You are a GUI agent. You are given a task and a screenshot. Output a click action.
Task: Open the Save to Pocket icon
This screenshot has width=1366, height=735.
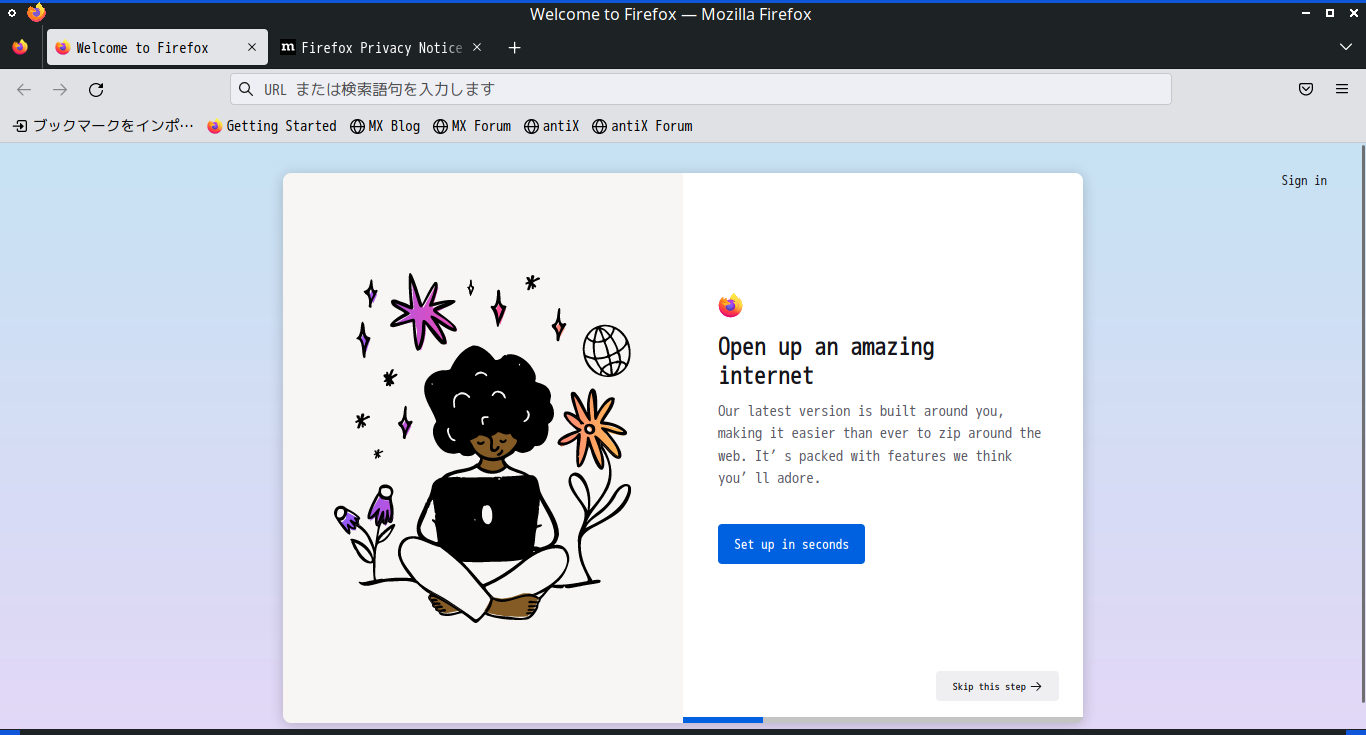pos(1306,89)
